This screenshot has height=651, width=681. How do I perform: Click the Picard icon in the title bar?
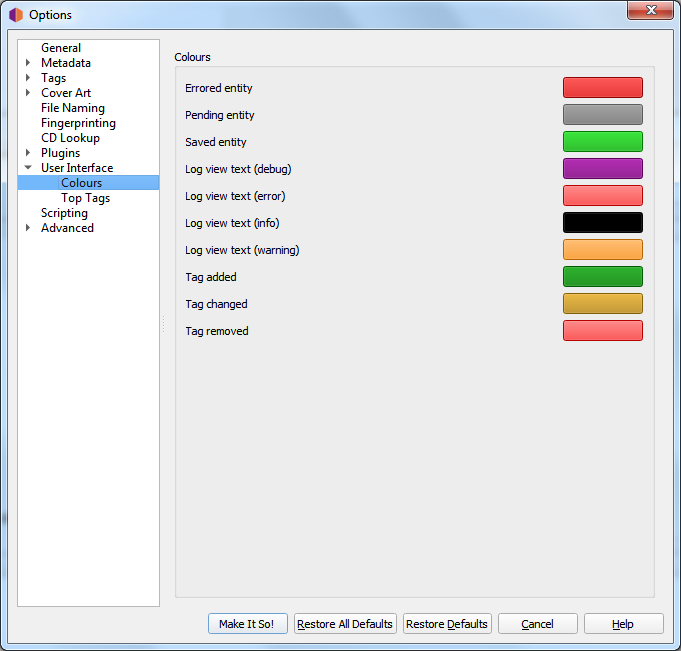tap(16, 15)
